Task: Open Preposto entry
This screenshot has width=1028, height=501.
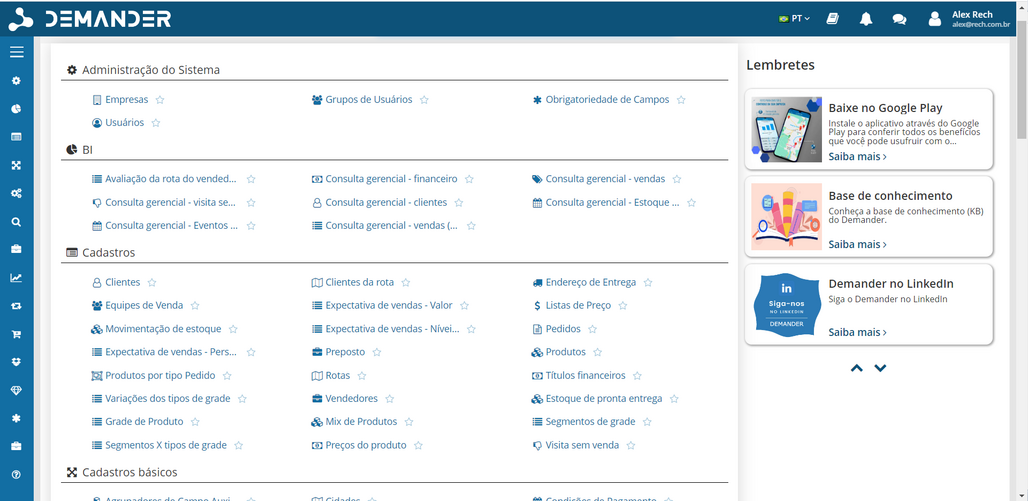Action: click(345, 351)
